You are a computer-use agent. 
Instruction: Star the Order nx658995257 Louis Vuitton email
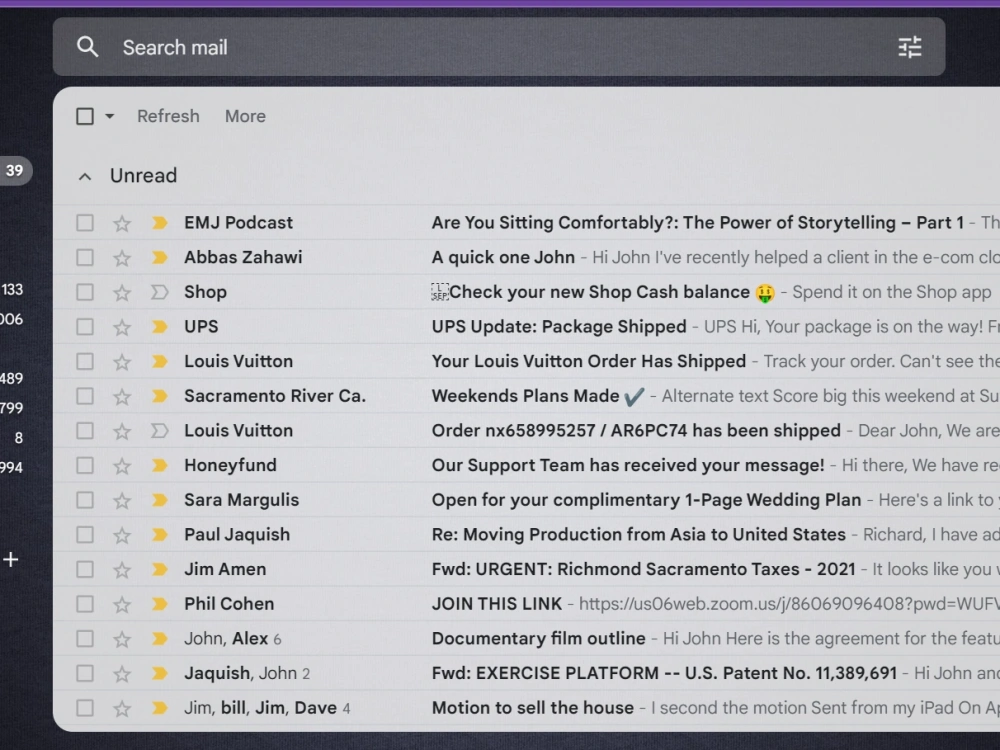coord(122,431)
